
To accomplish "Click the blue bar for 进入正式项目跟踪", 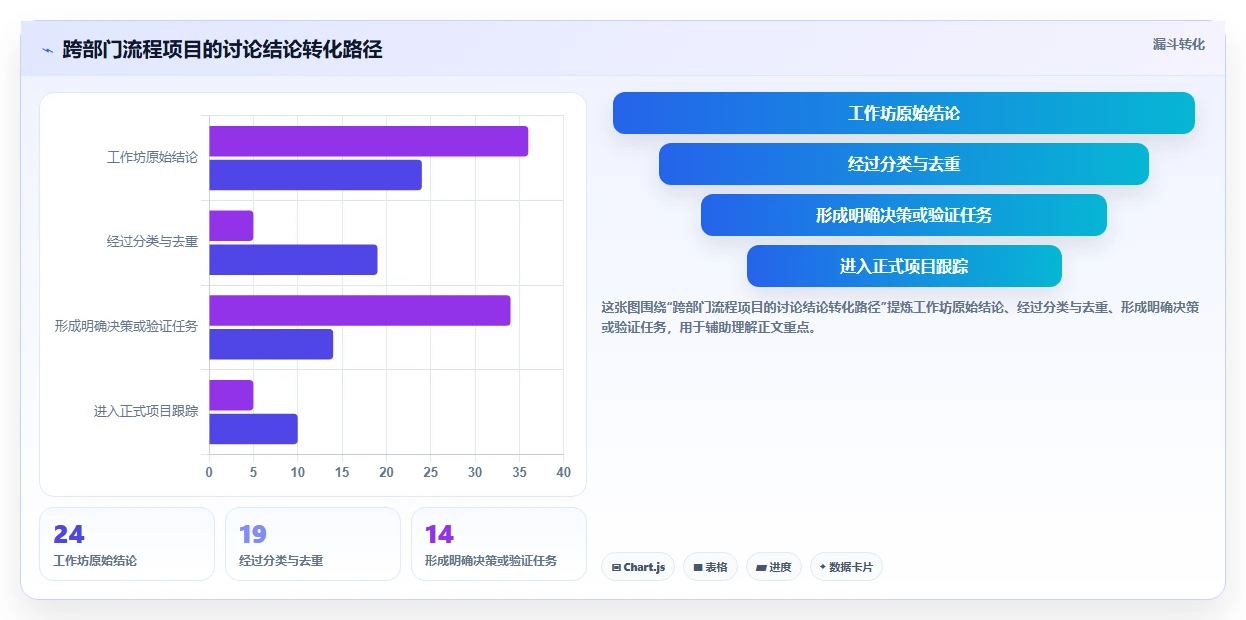I will click(x=253, y=429).
